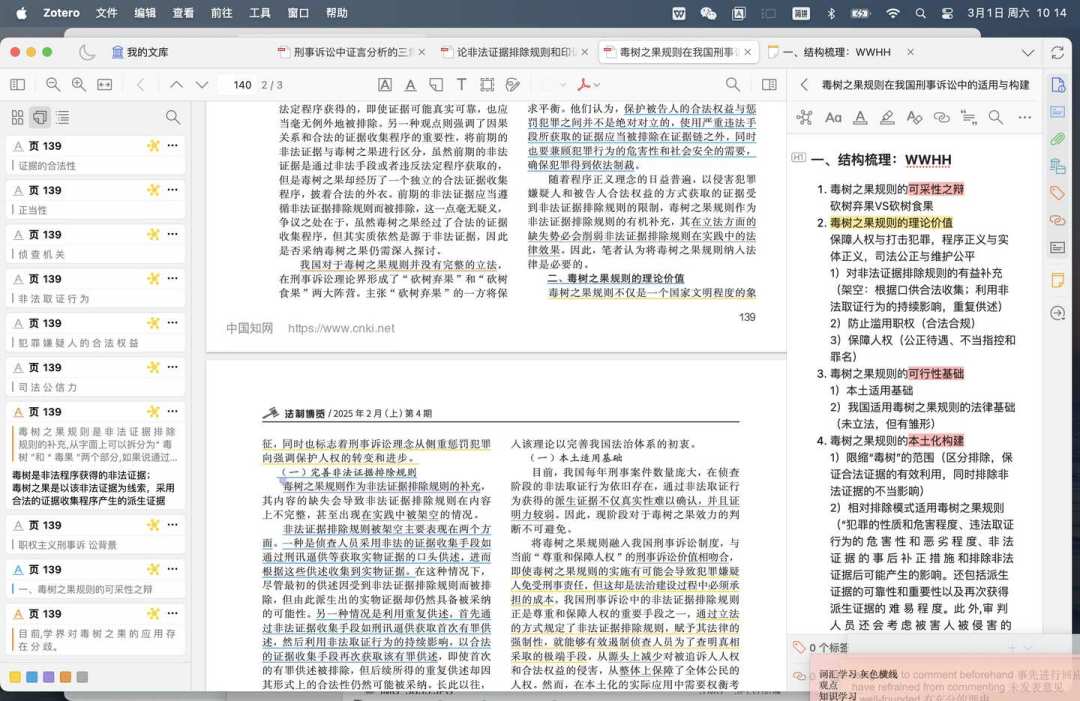Open the PDF export tool dropdown
Screen dimensions: 1080x701
point(589,85)
